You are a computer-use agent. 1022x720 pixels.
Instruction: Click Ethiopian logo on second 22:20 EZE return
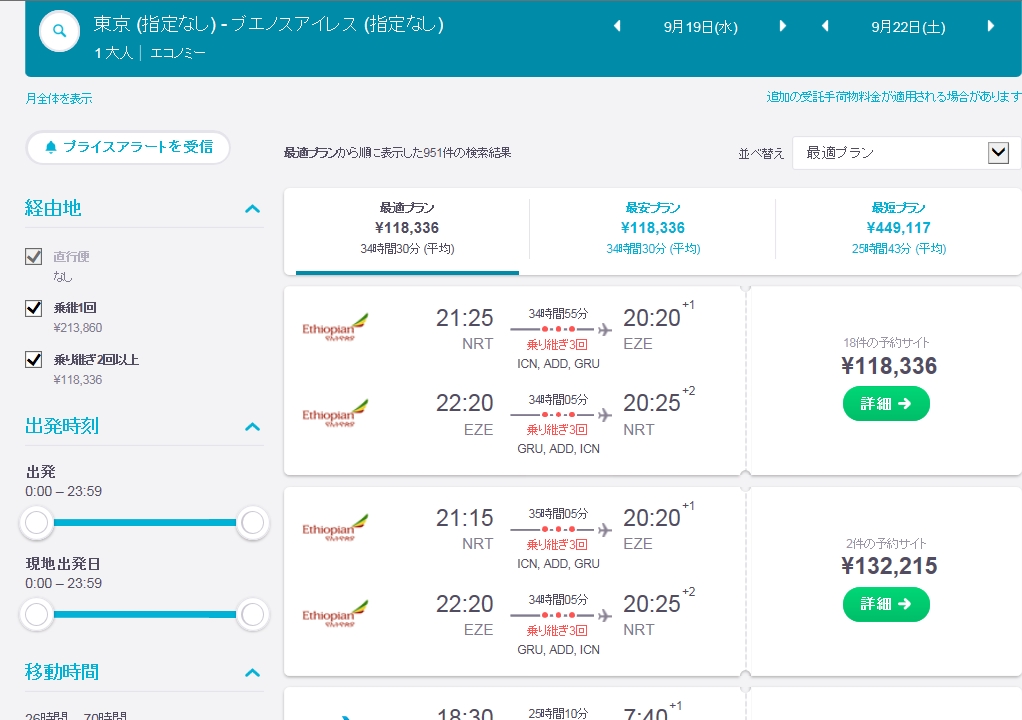[x=335, y=613]
